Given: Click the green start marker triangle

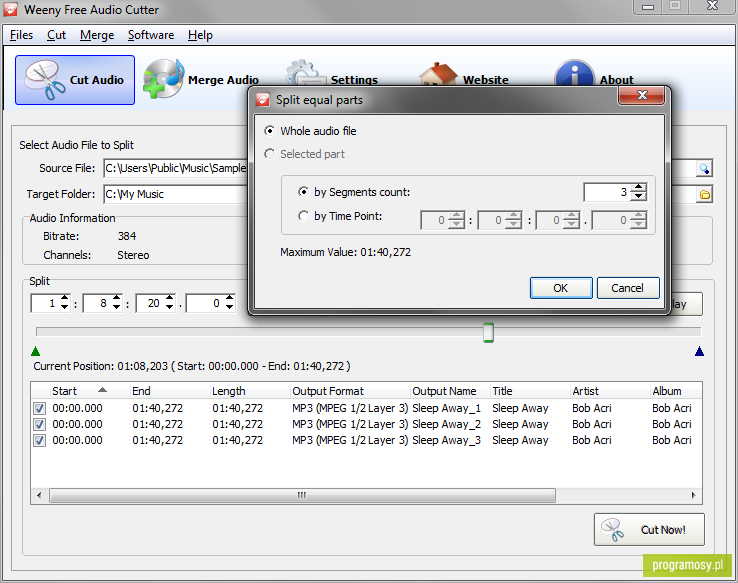Looking at the screenshot, I should 35,351.
